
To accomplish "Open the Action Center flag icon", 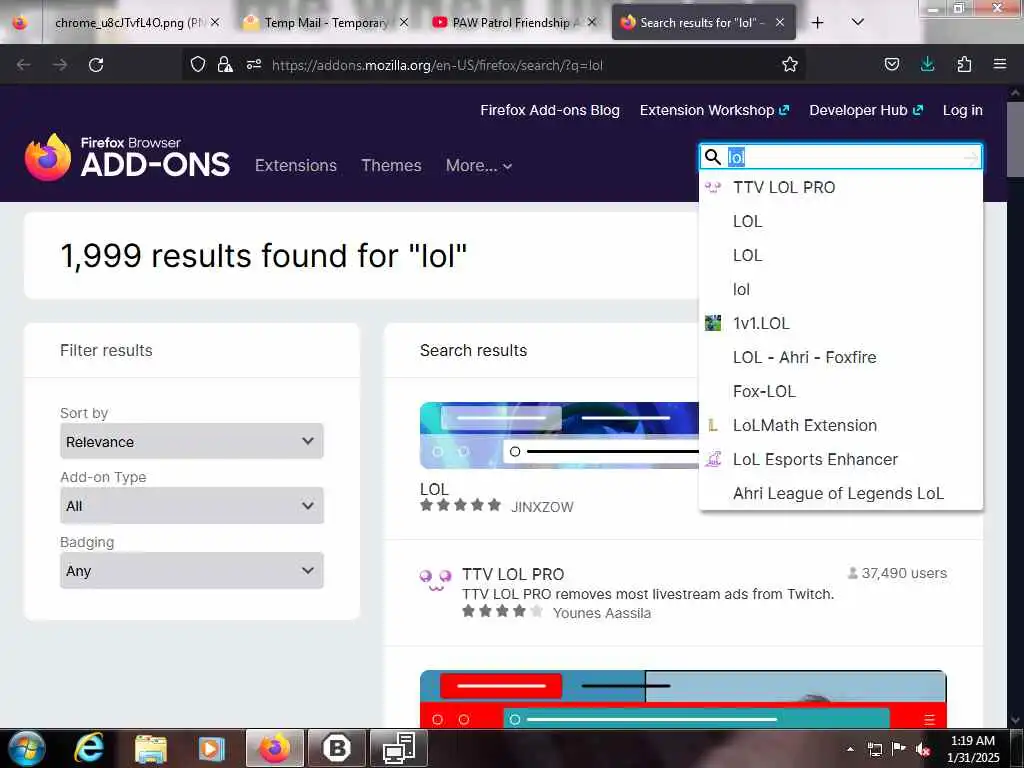I will [x=899, y=749].
